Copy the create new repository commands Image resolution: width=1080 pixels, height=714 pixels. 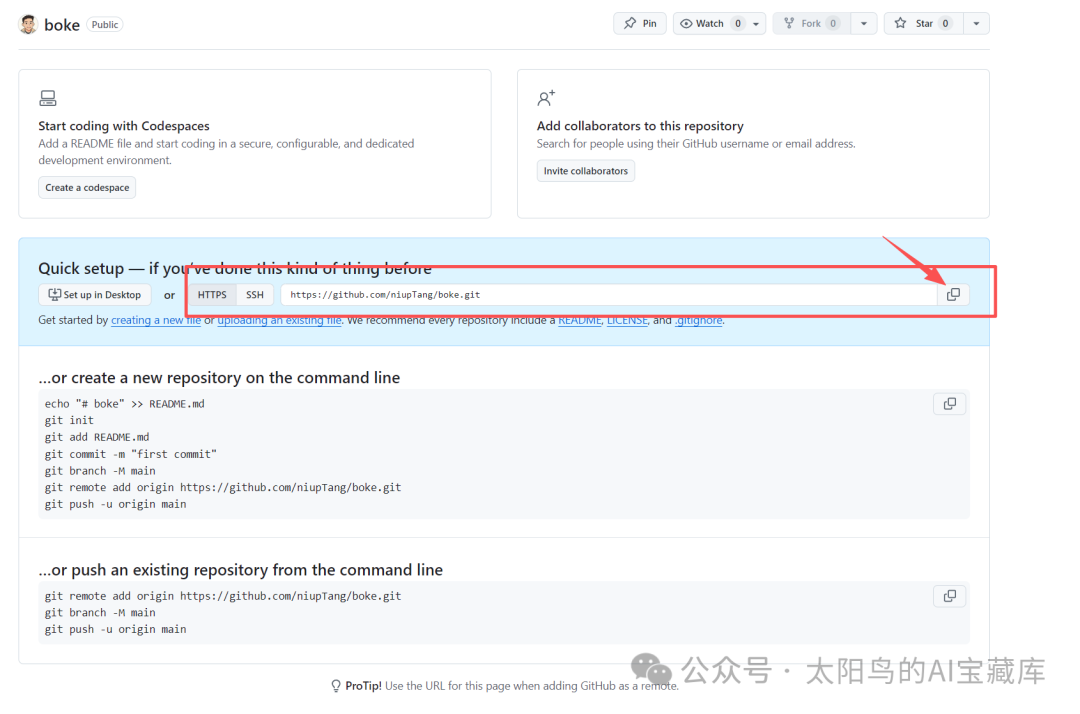click(950, 404)
